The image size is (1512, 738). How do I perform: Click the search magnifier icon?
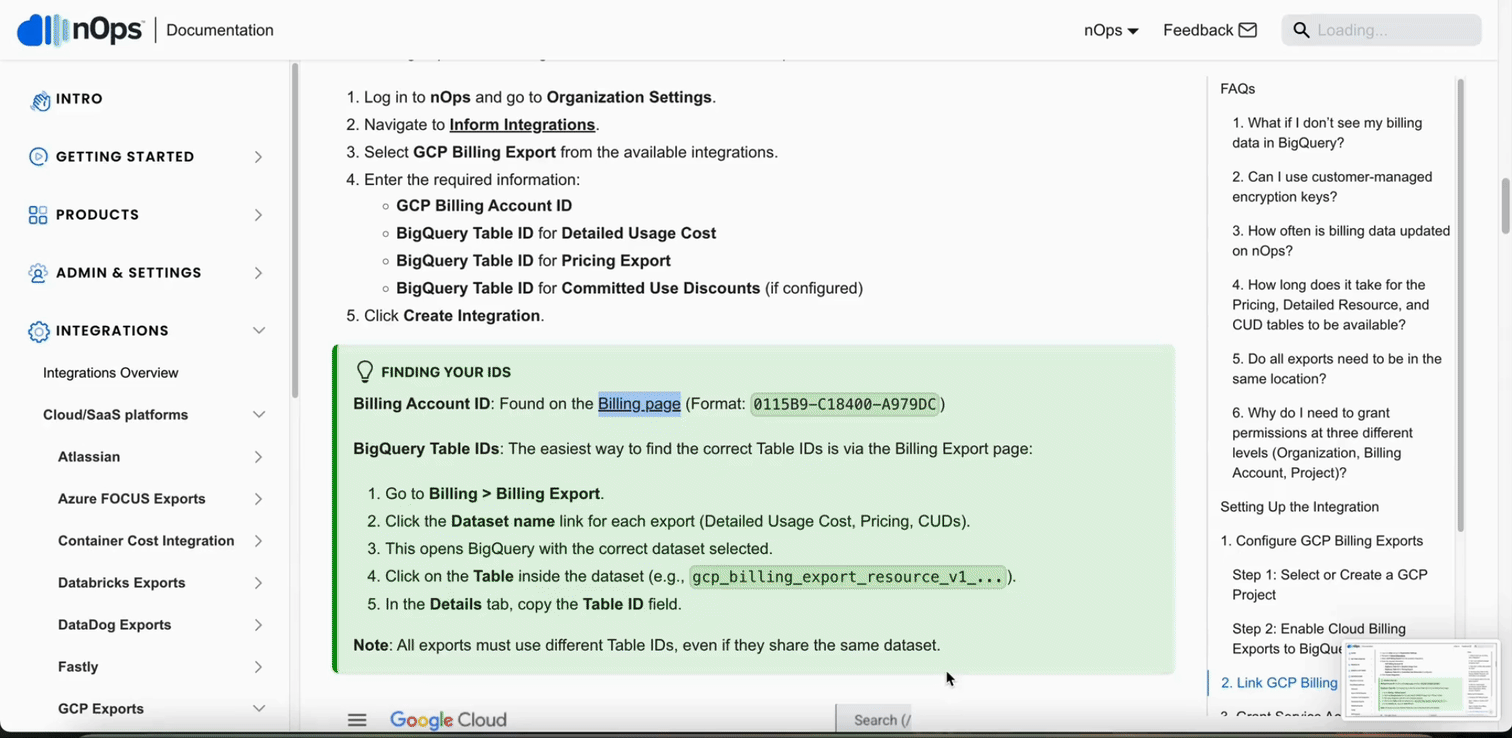point(1301,30)
